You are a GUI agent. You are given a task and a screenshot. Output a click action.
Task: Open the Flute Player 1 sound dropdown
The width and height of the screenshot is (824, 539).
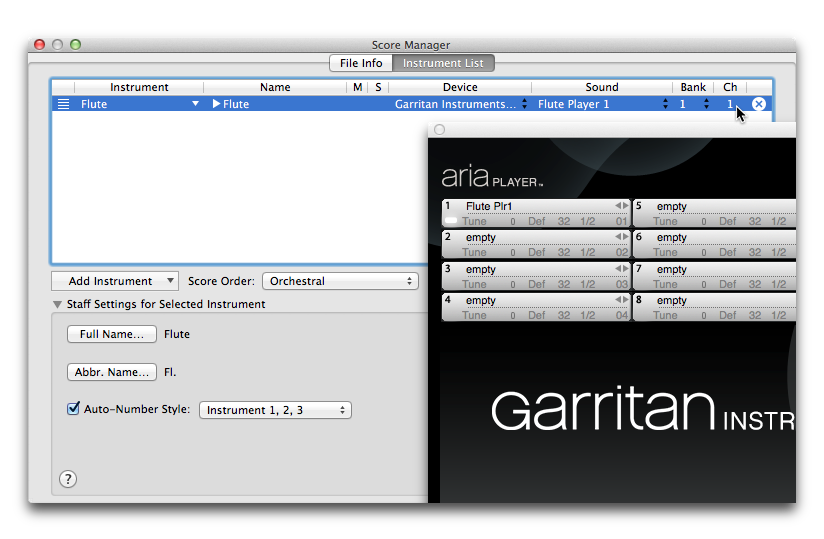click(x=665, y=104)
